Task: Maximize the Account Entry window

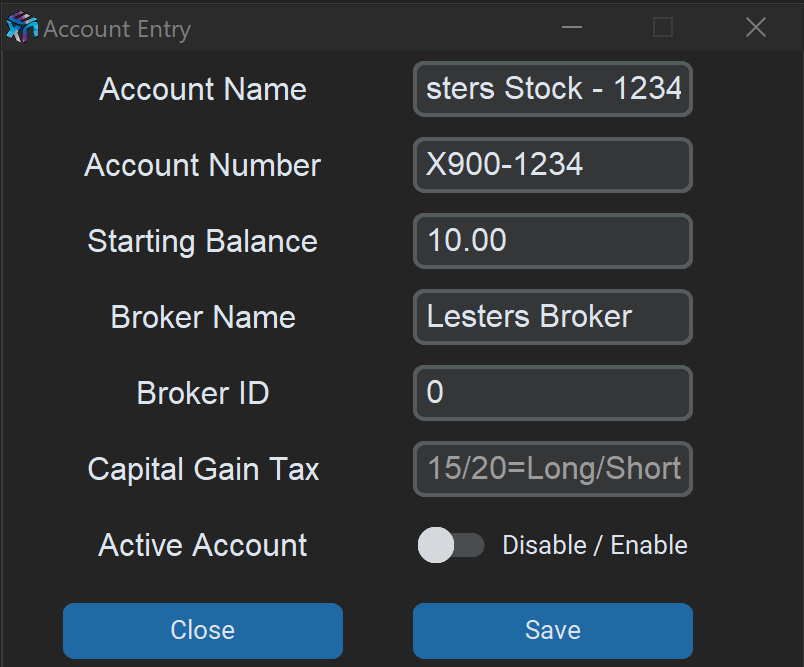Action: click(663, 28)
